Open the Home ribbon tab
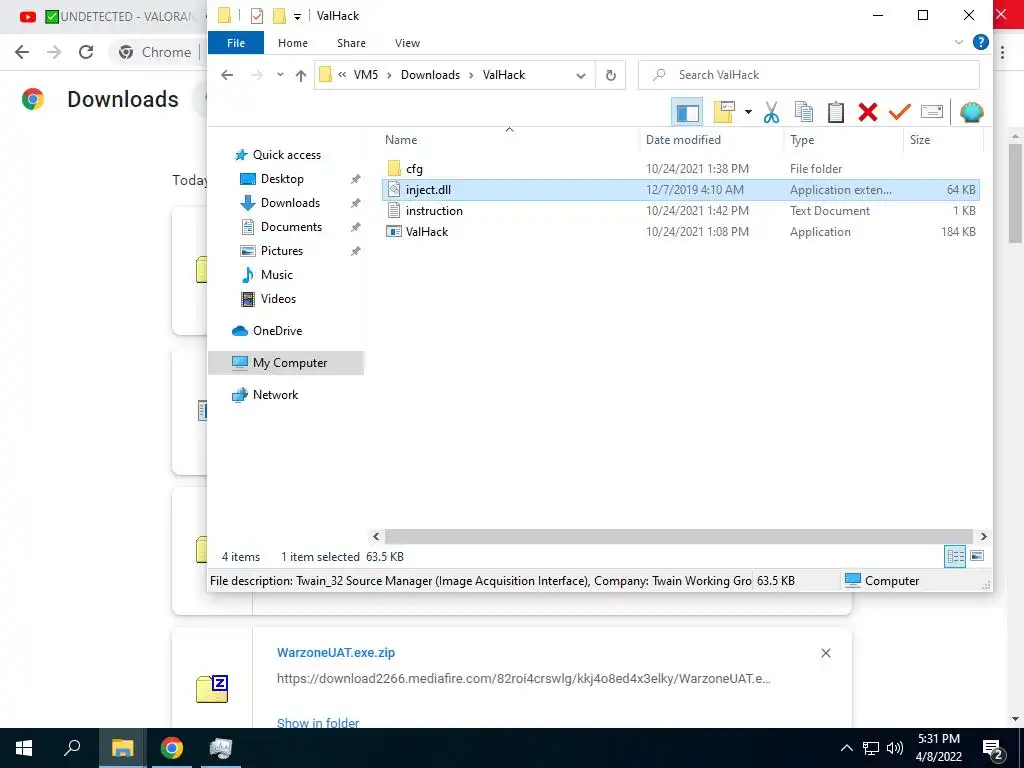Image resolution: width=1024 pixels, height=768 pixels. pos(293,43)
